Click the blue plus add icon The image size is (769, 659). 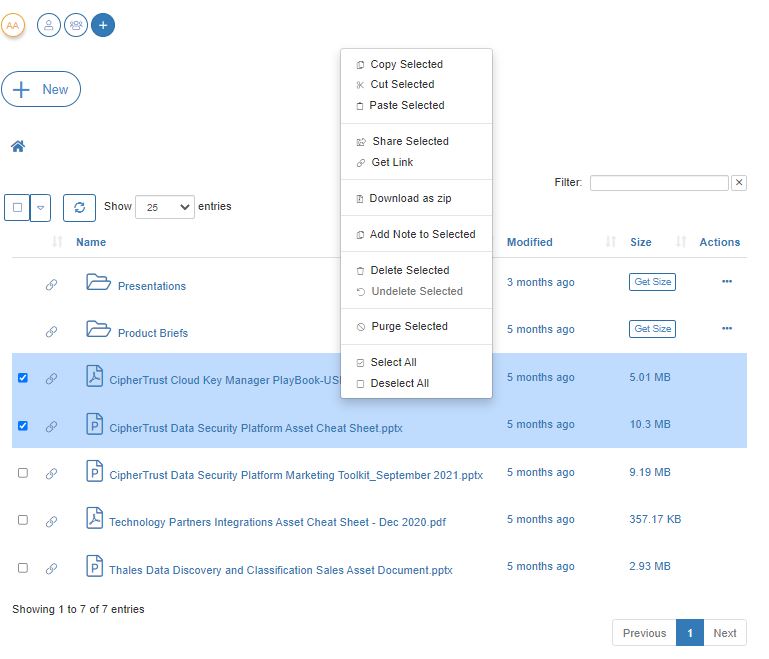[x=103, y=25]
